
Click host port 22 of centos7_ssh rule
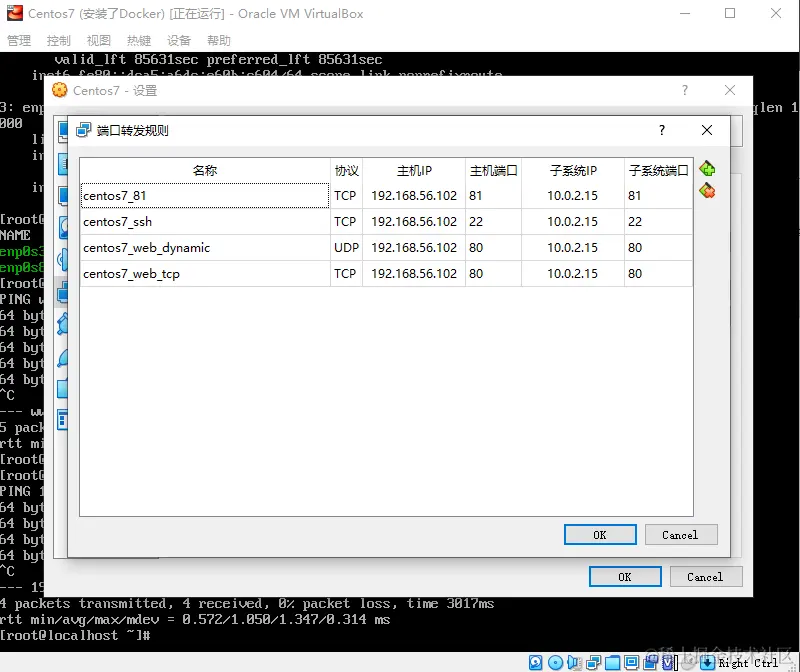[493, 222]
